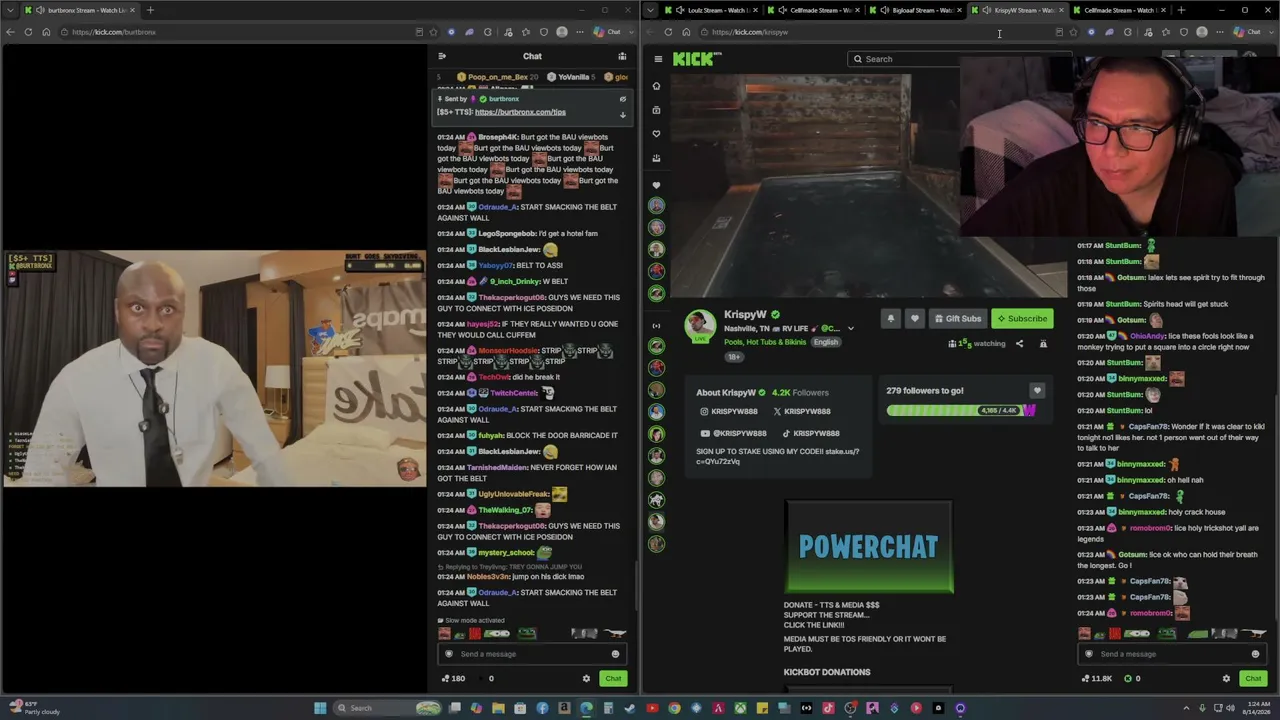Send message with Chat button in KrispyW
Viewport: 1280px width, 720px height.
coord(1253,679)
